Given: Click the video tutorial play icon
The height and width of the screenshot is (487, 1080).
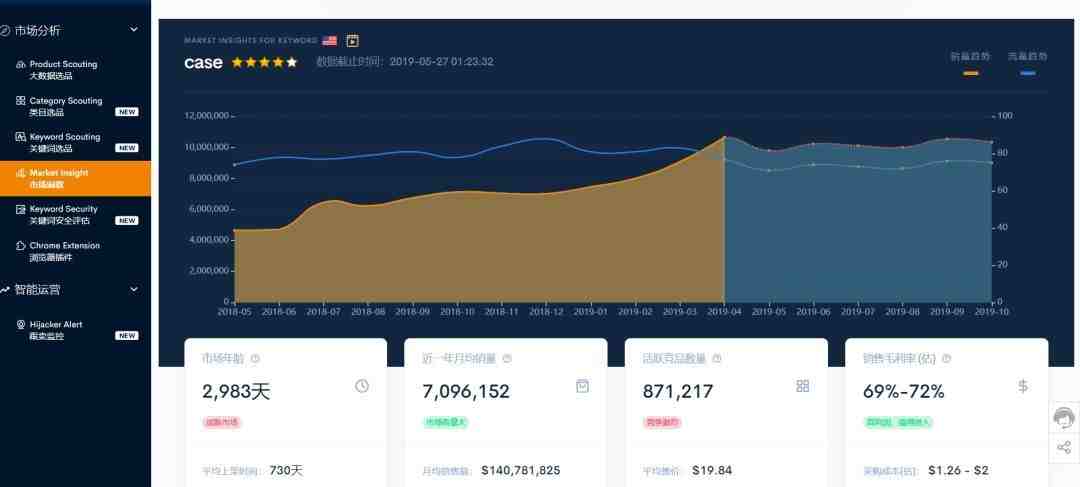Looking at the screenshot, I should tap(352, 41).
